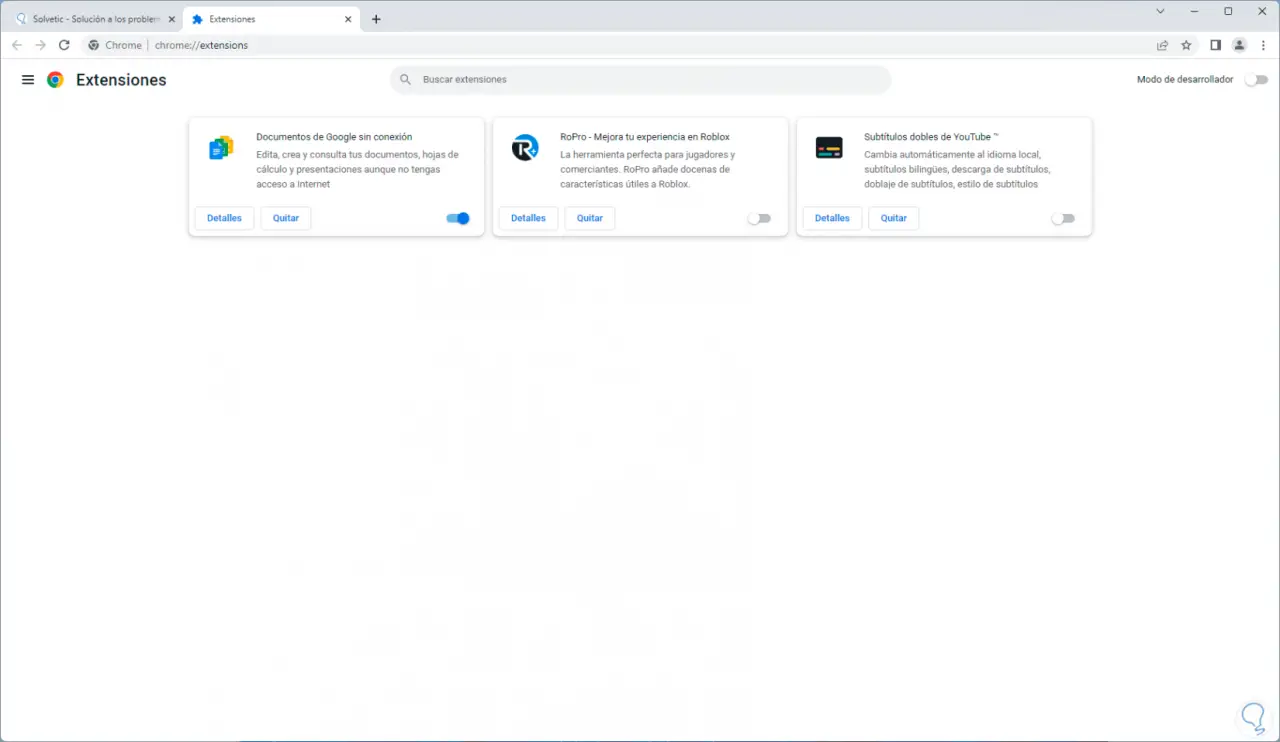The image size is (1280, 742).
Task: Click the 'Modo de desarrollador' label
Action: point(1185,80)
